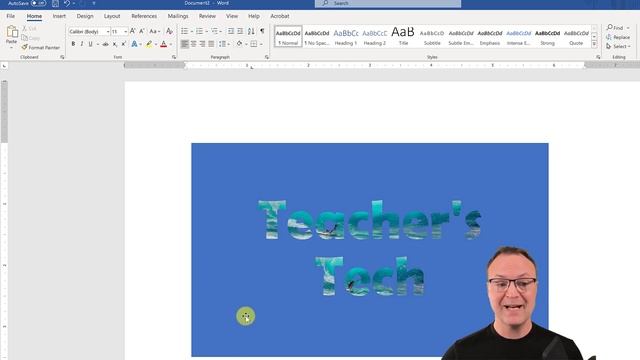Toggle Strikethrough formatting
The height and width of the screenshot is (360, 640).
105,44
